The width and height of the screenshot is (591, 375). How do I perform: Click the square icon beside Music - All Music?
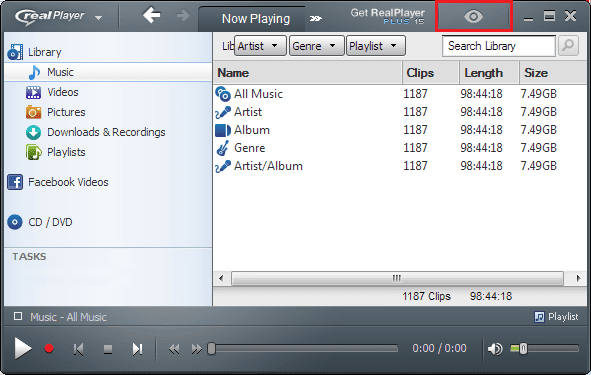click(18, 316)
